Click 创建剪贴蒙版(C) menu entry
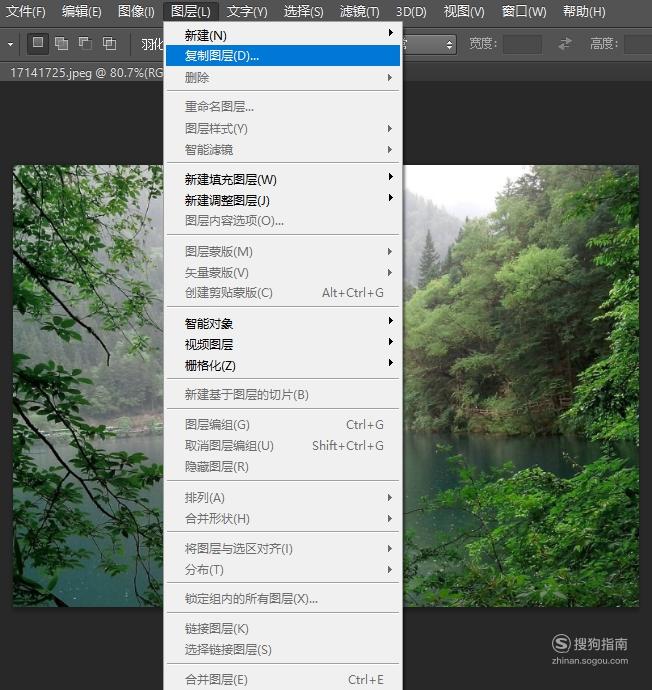 click(x=283, y=293)
